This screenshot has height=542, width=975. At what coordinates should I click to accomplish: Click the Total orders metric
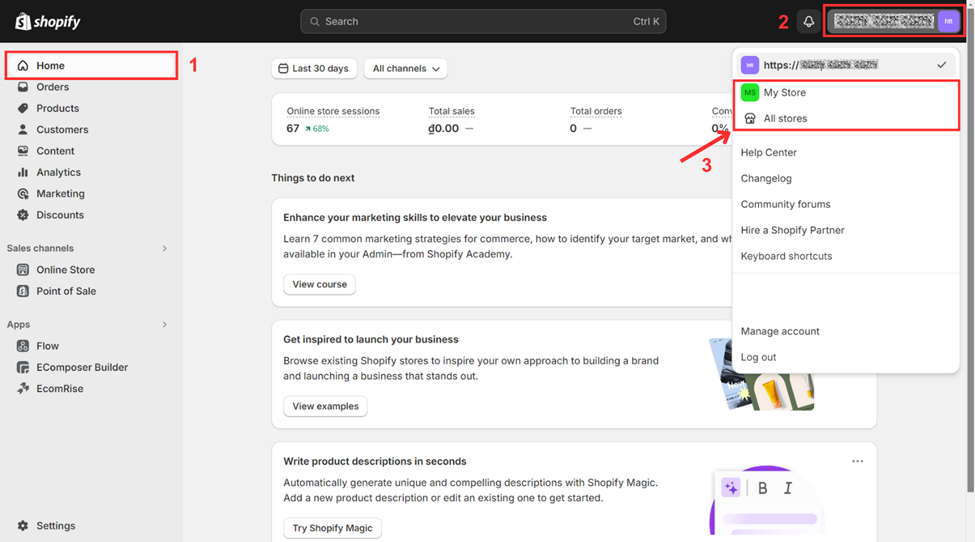click(x=596, y=119)
